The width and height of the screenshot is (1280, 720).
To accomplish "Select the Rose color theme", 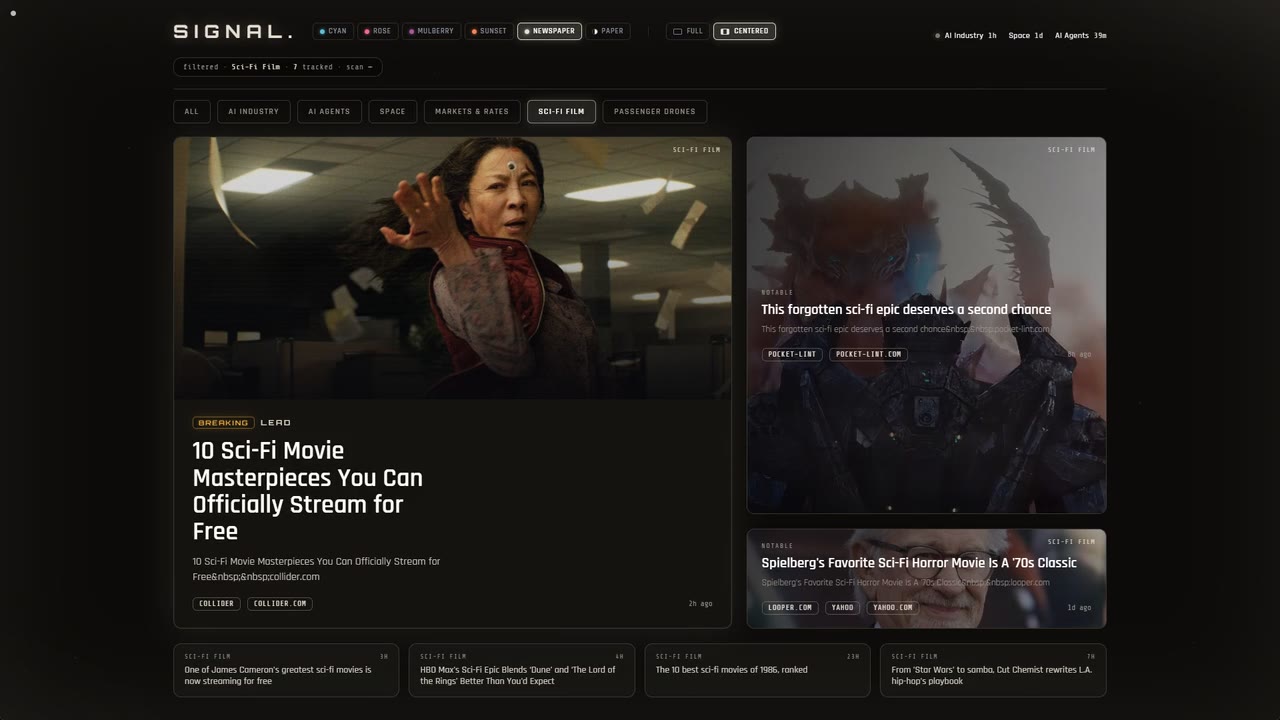I will point(377,31).
